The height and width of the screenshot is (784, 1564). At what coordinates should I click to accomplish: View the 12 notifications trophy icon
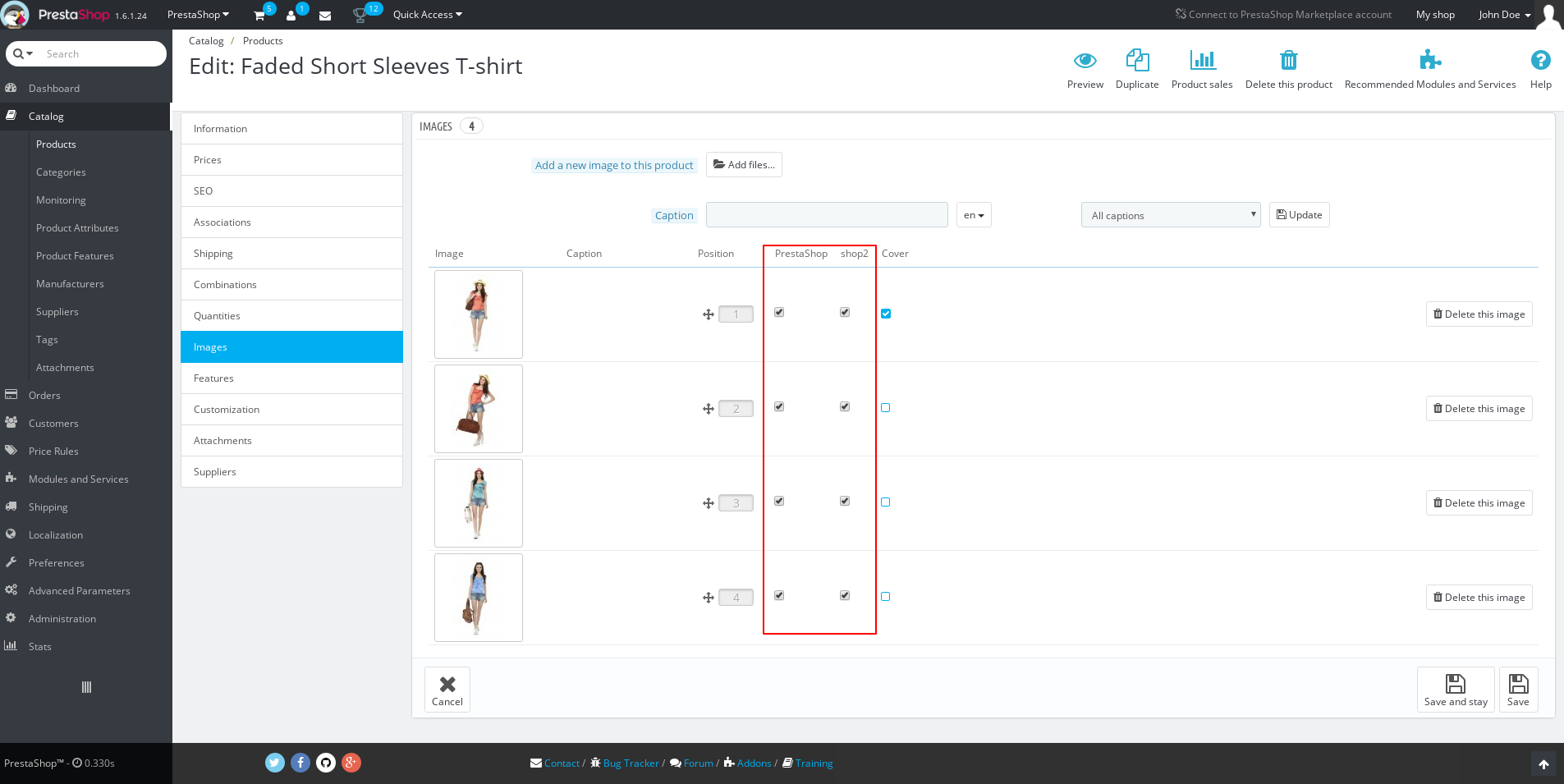click(359, 13)
